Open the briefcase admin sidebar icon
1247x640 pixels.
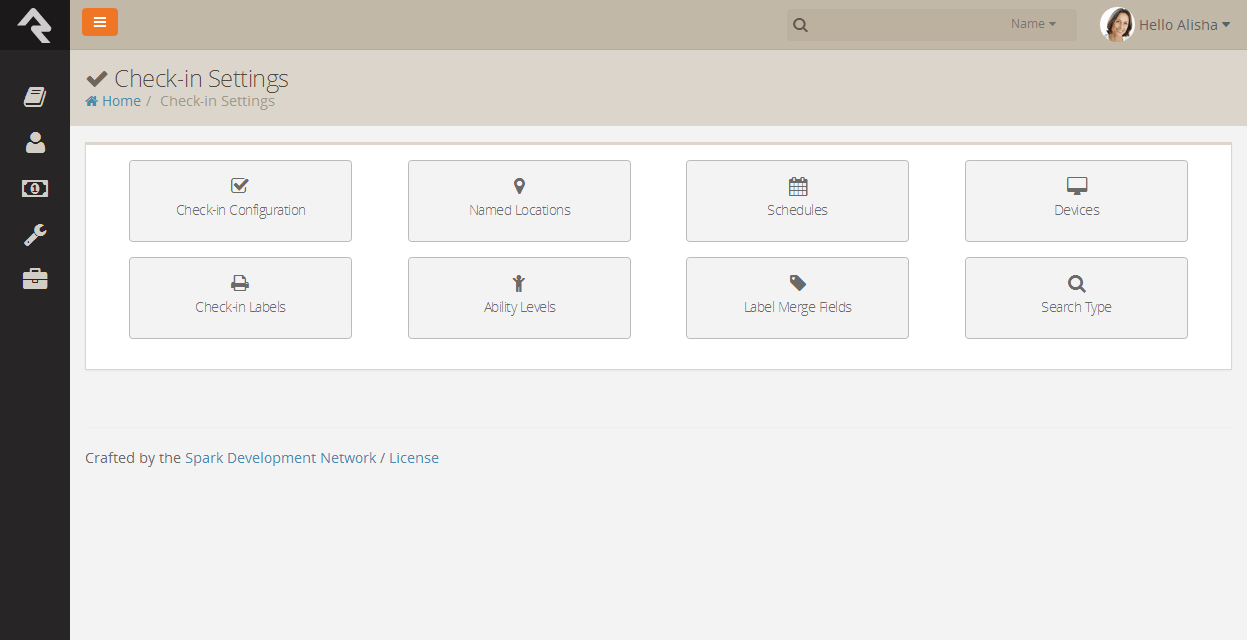35,280
